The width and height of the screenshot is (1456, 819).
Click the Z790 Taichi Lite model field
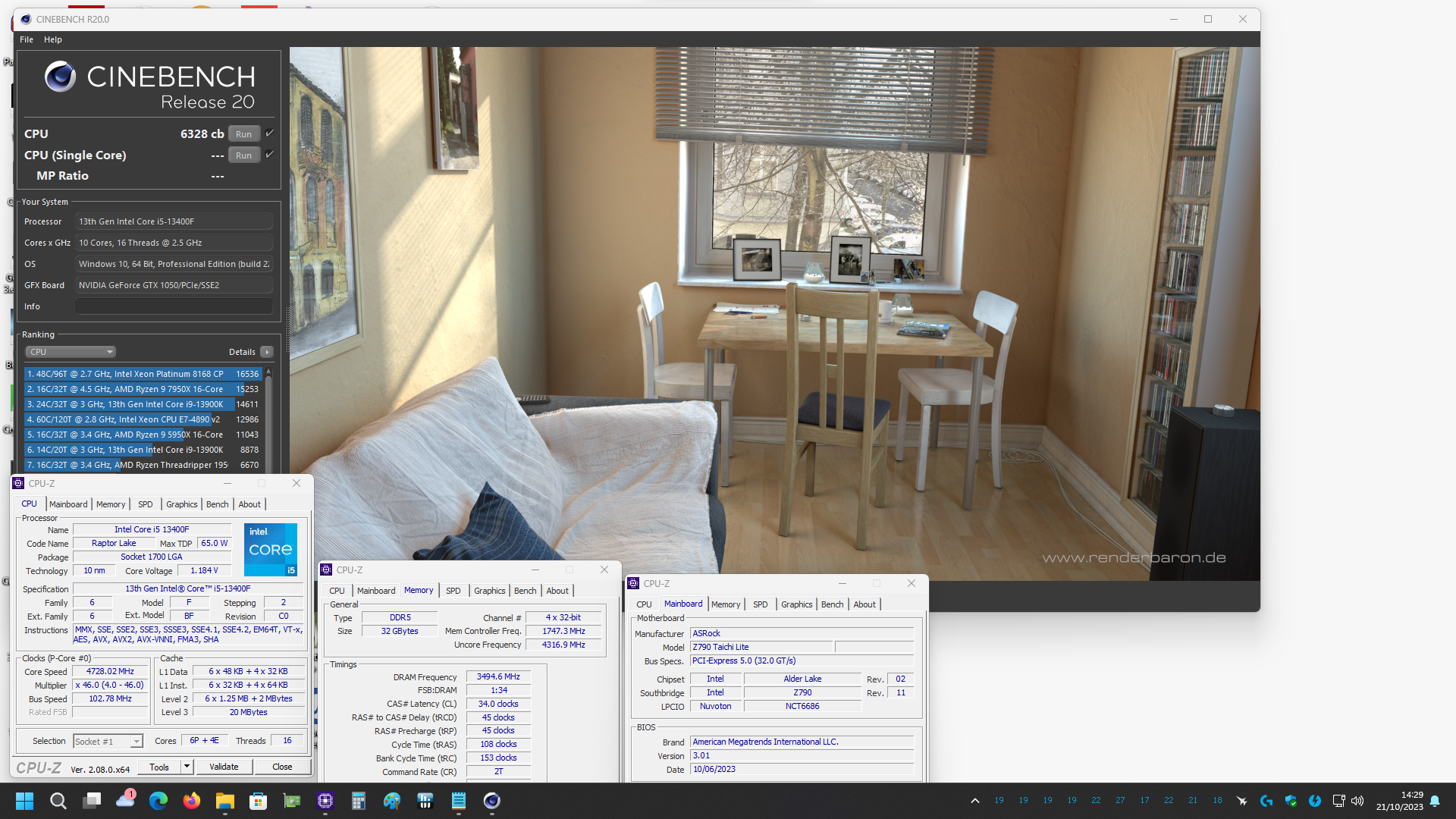pyautogui.click(x=761, y=648)
